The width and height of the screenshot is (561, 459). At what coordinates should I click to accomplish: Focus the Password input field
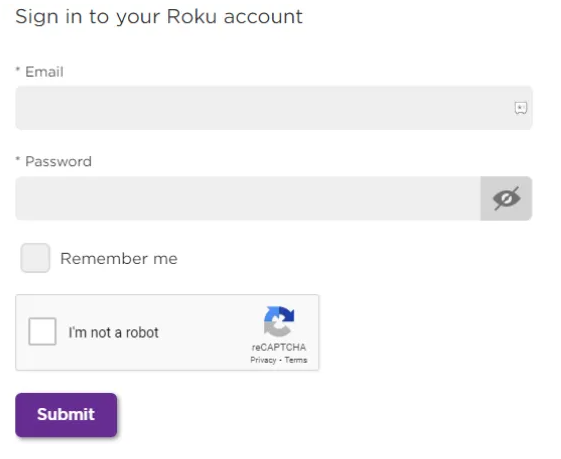point(248,198)
